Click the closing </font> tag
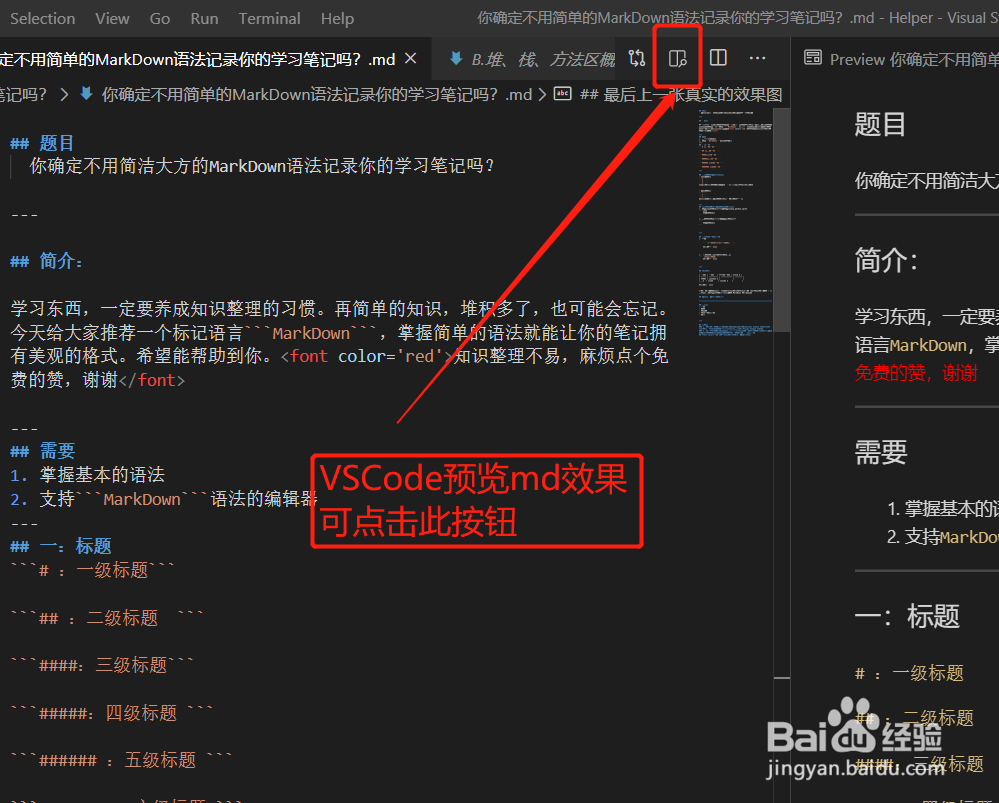This screenshot has width=999, height=803. (152, 380)
